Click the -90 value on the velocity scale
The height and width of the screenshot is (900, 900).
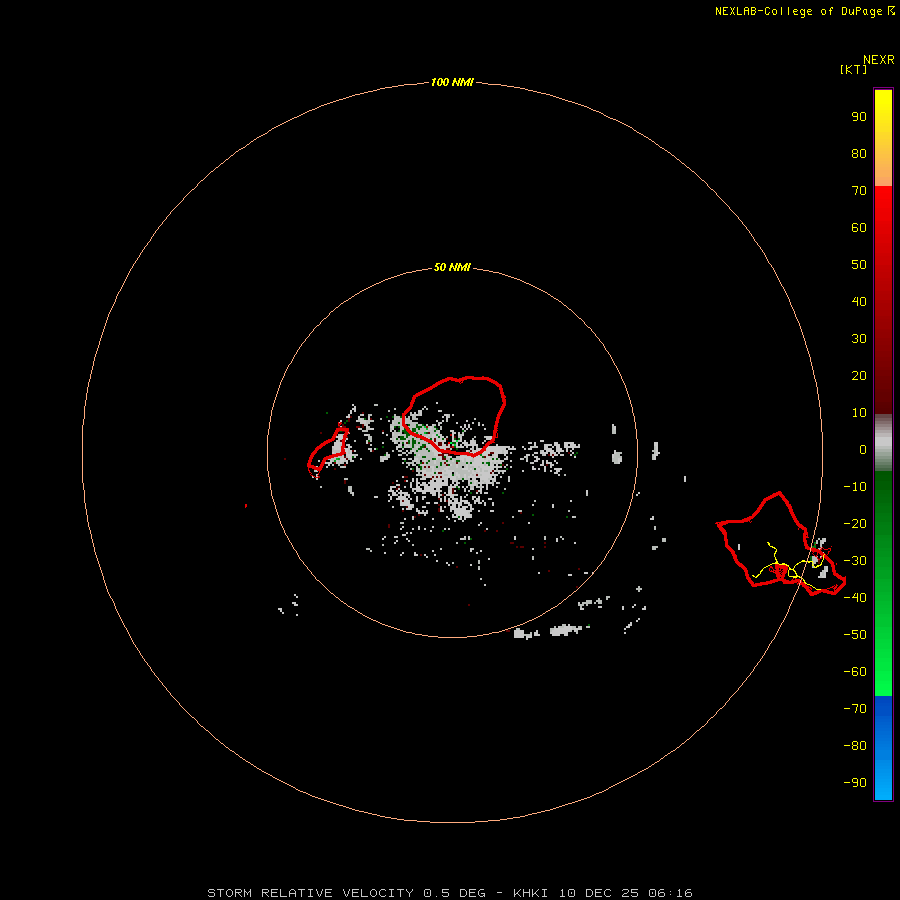pyautogui.click(x=855, y=782)
